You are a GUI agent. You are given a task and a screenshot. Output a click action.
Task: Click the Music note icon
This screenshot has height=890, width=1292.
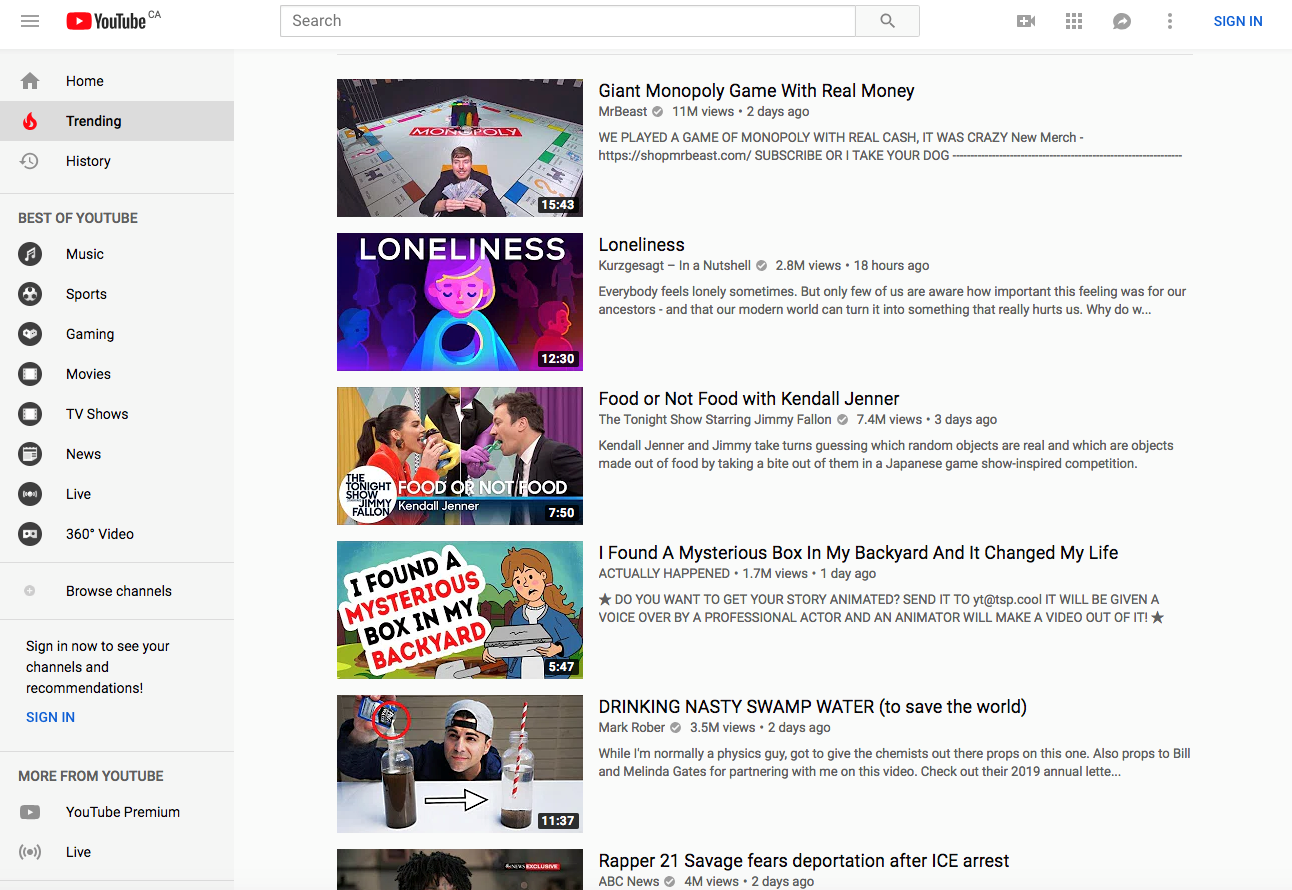coord(30,254)
